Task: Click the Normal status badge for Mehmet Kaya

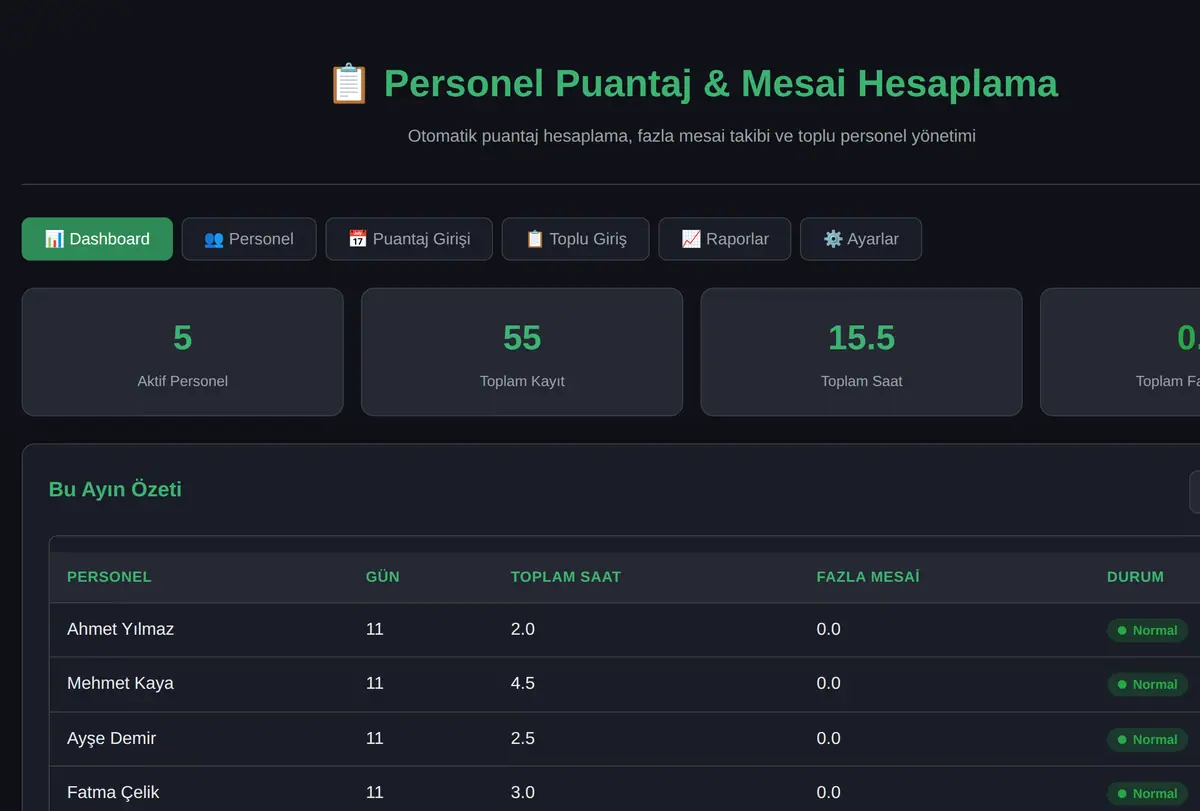Action: click(x=1147, y=684)
